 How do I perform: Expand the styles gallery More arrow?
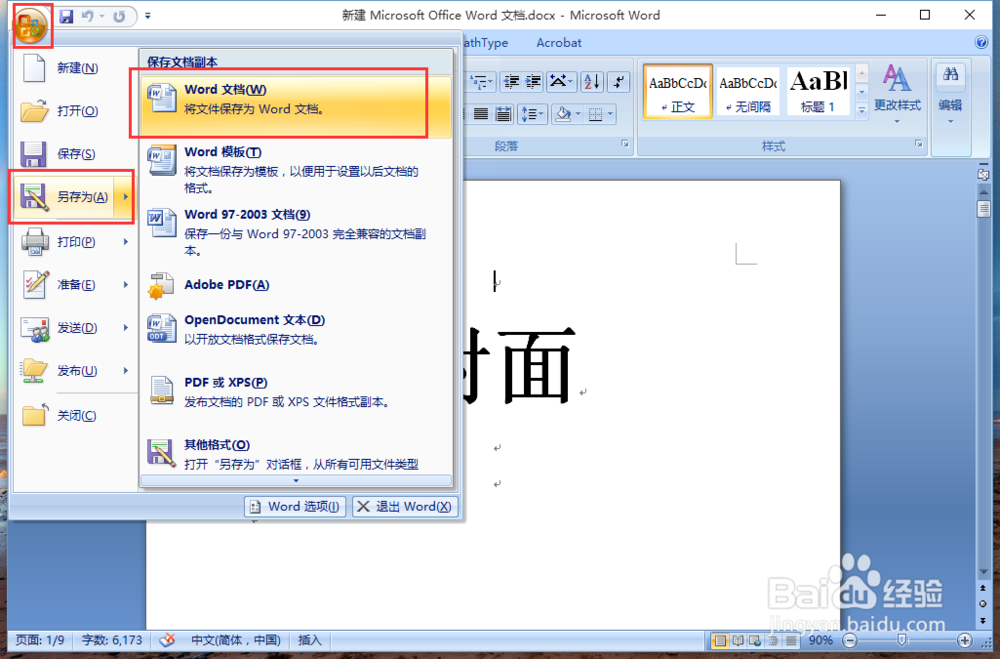(861, 110)
